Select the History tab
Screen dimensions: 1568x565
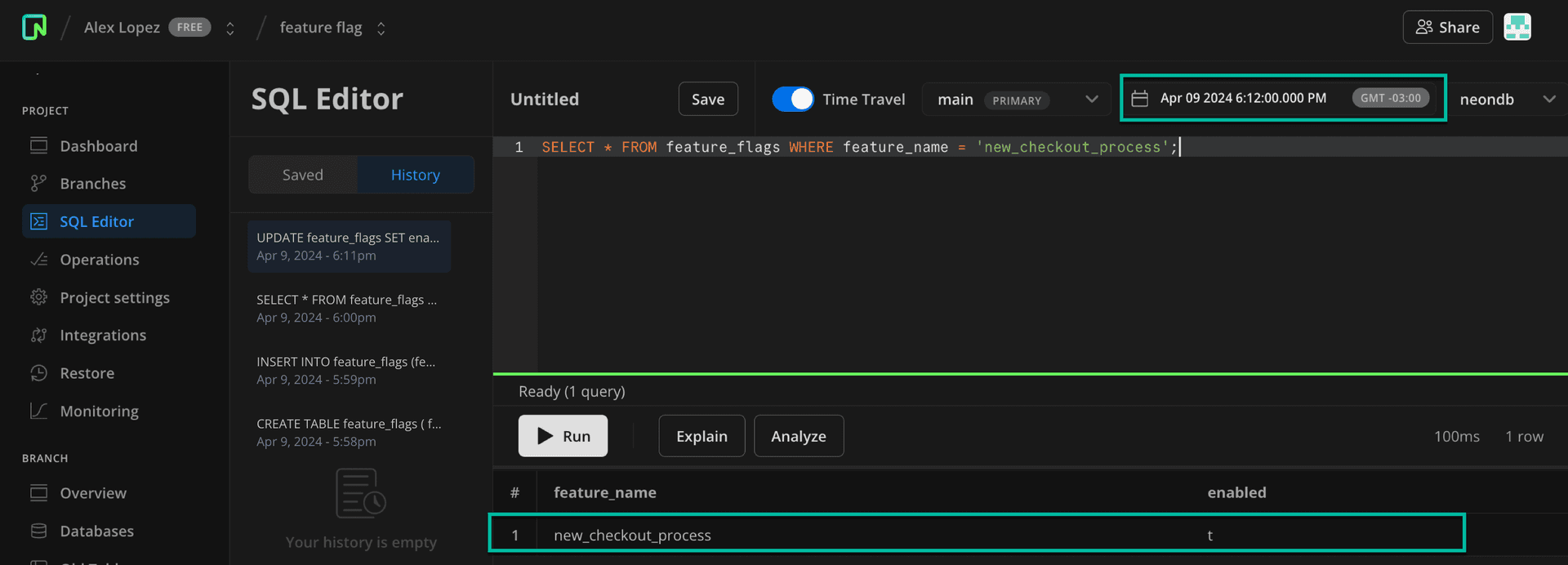415,175
